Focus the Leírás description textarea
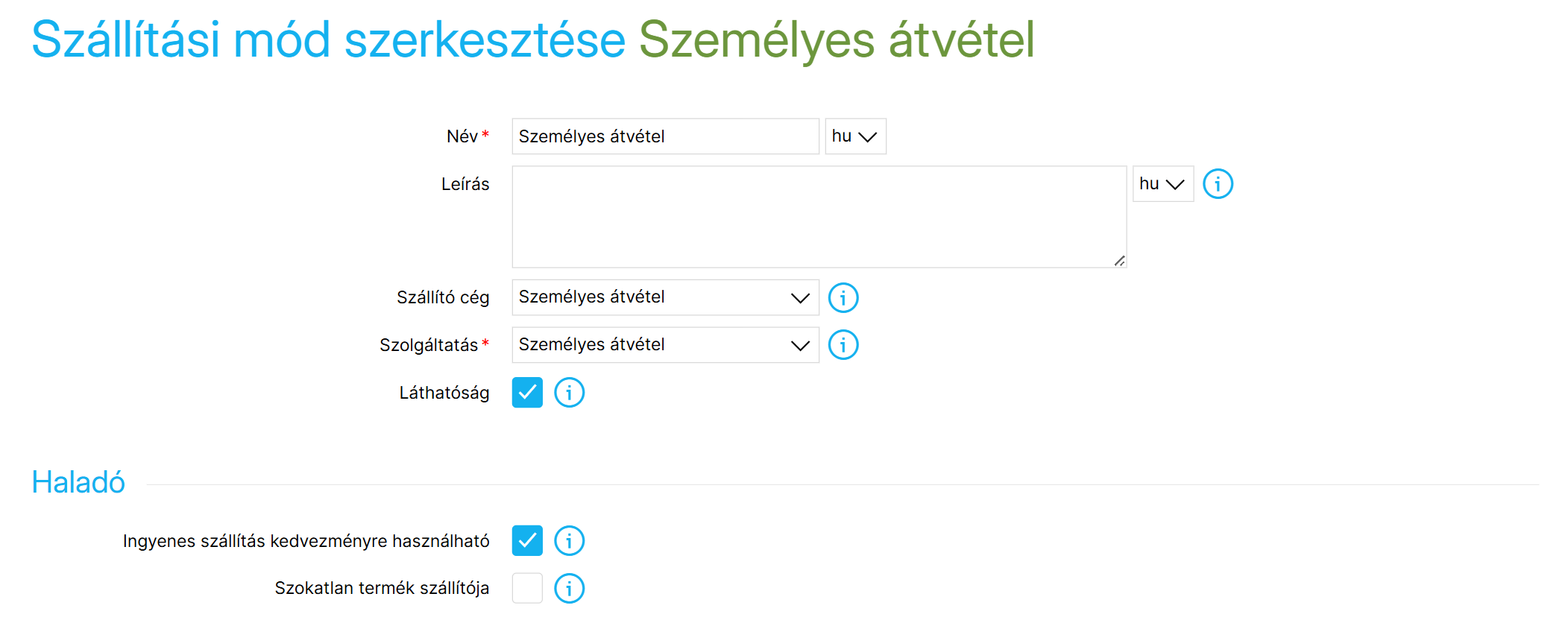Image resolution: width=1568 pixels, height=623 pixels. click(819, 217)
